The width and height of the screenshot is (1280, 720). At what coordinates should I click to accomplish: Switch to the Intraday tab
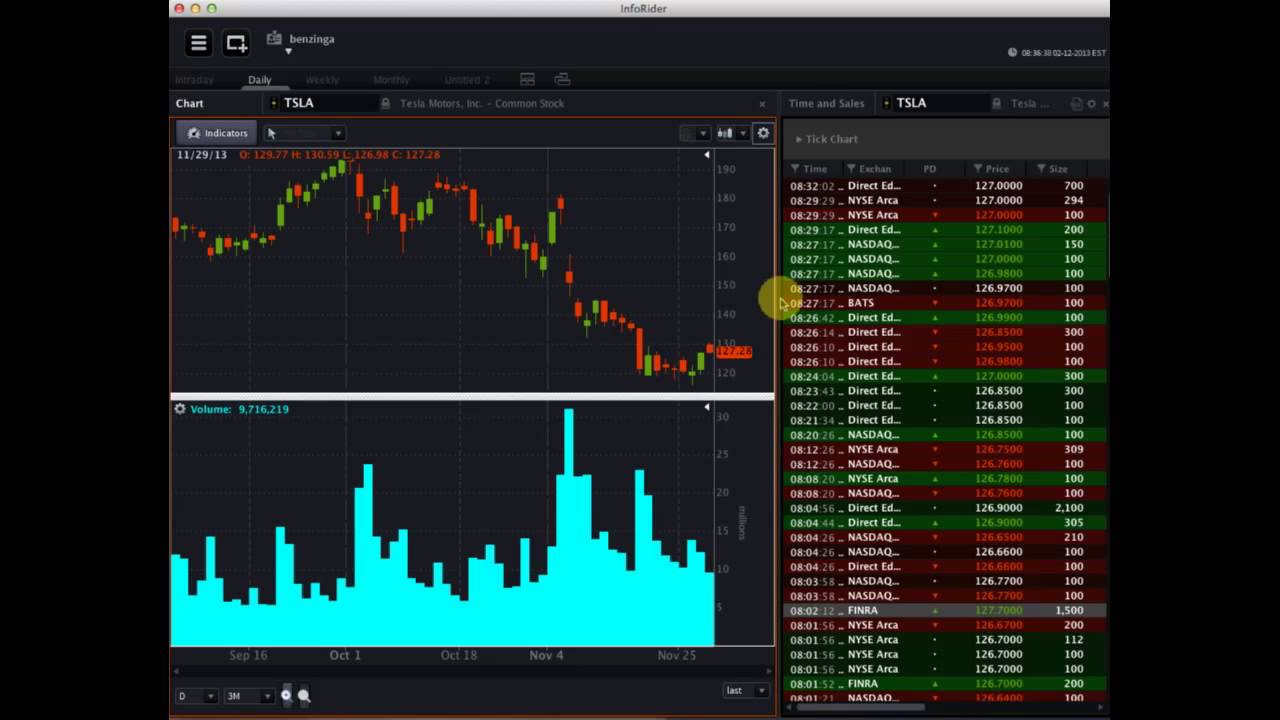point(194,80)
